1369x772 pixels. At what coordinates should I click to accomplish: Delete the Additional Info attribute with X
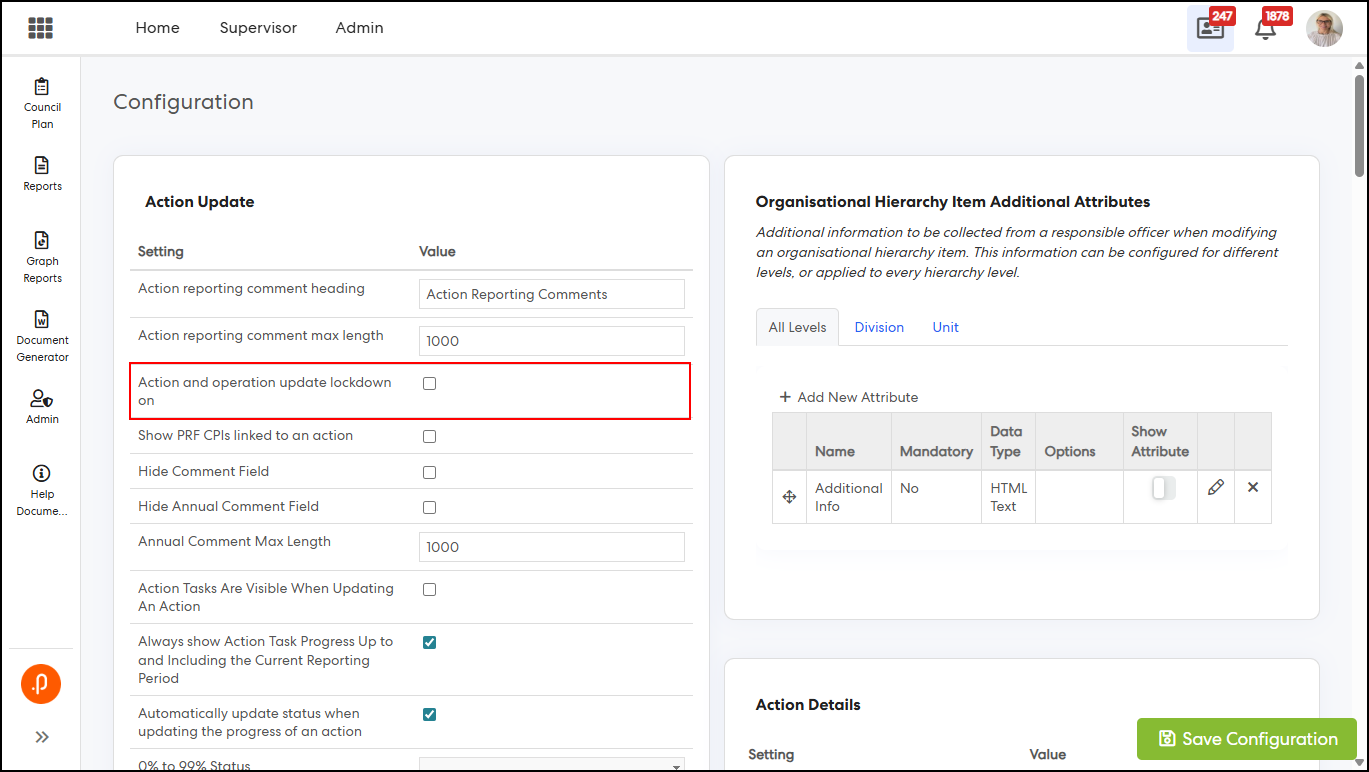click(x=1252, y=488)
